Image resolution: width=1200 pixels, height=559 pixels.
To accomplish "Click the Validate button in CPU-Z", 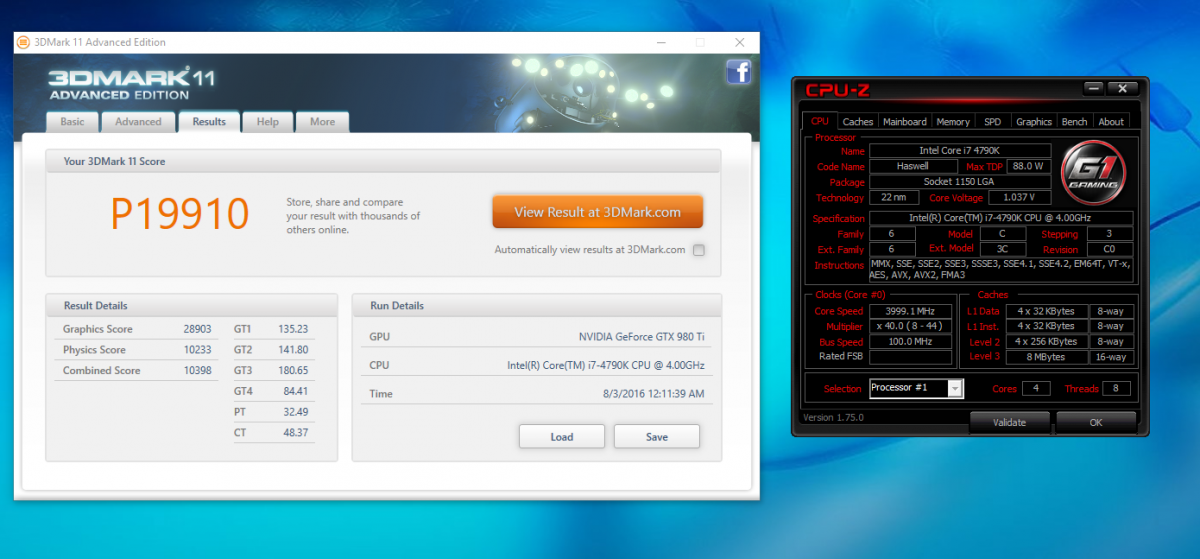I will pyautogui.click(x=1009, y=422).
